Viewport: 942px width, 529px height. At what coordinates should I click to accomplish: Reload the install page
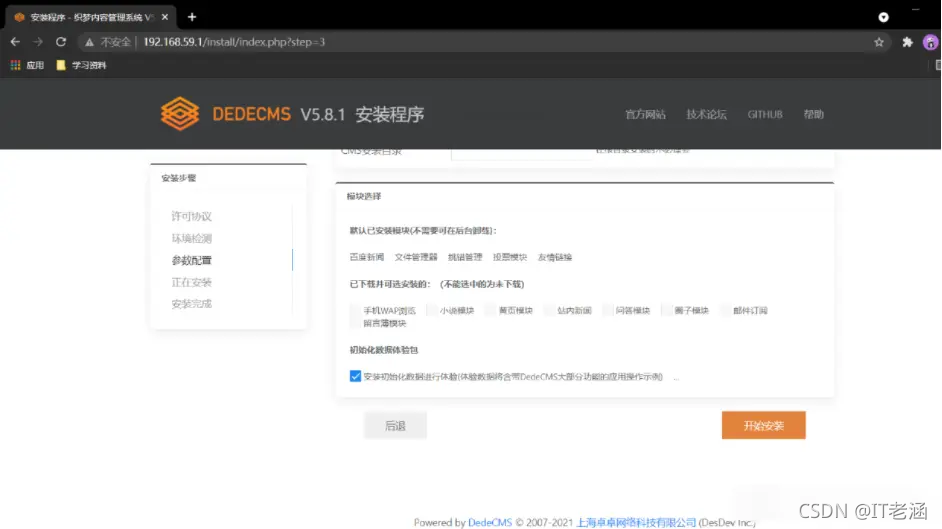[61, 42]
